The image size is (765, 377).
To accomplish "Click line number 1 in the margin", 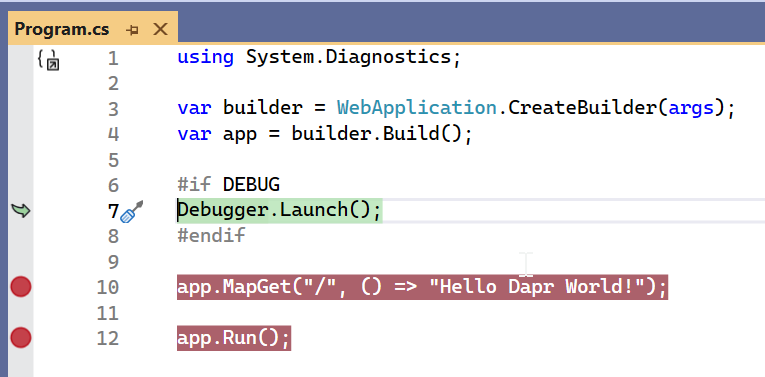I will pyautogui.click(x=113, y=59).
